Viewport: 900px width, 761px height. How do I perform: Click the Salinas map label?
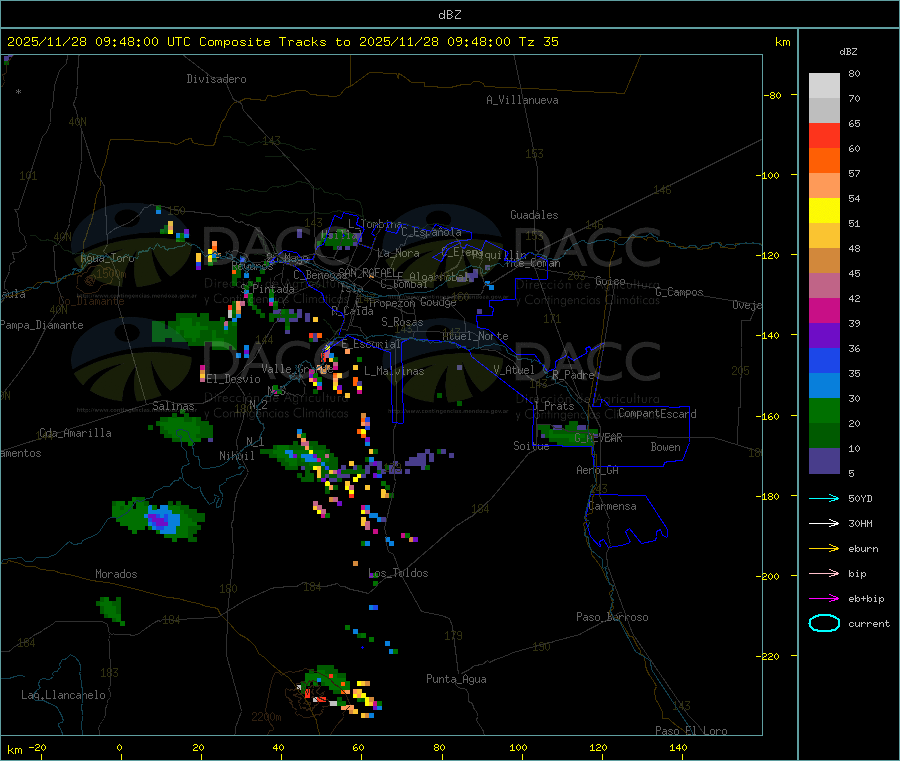pyautogui.click(x=173, y=406)
